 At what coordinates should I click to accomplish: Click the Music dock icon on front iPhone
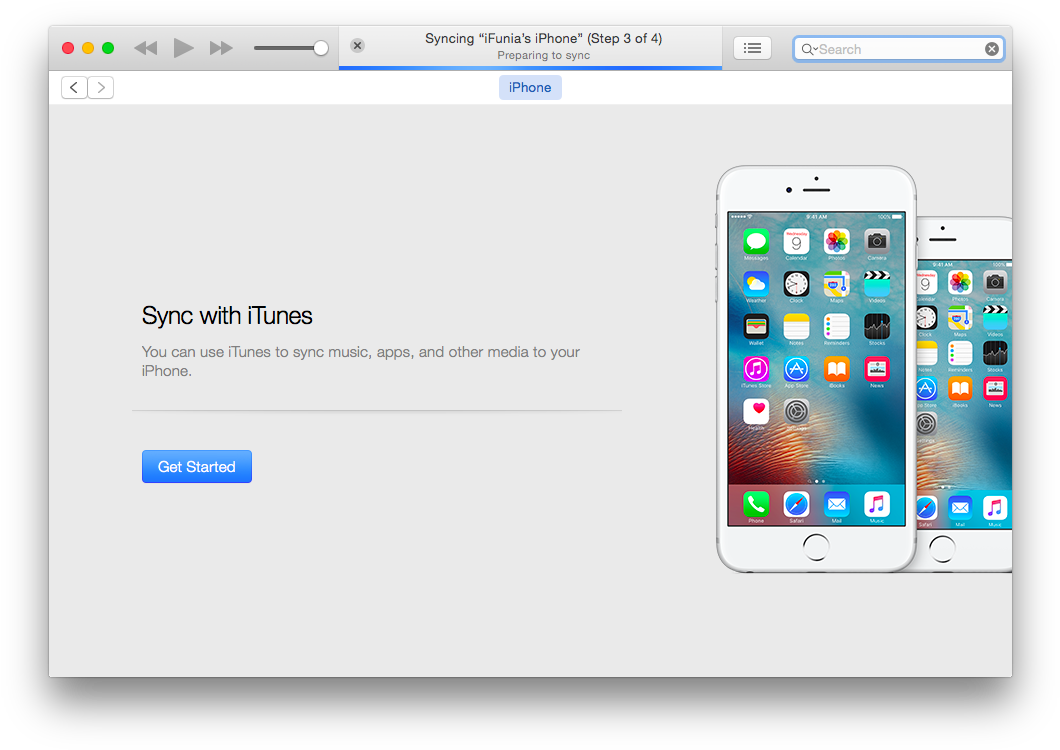pos(877,504)
